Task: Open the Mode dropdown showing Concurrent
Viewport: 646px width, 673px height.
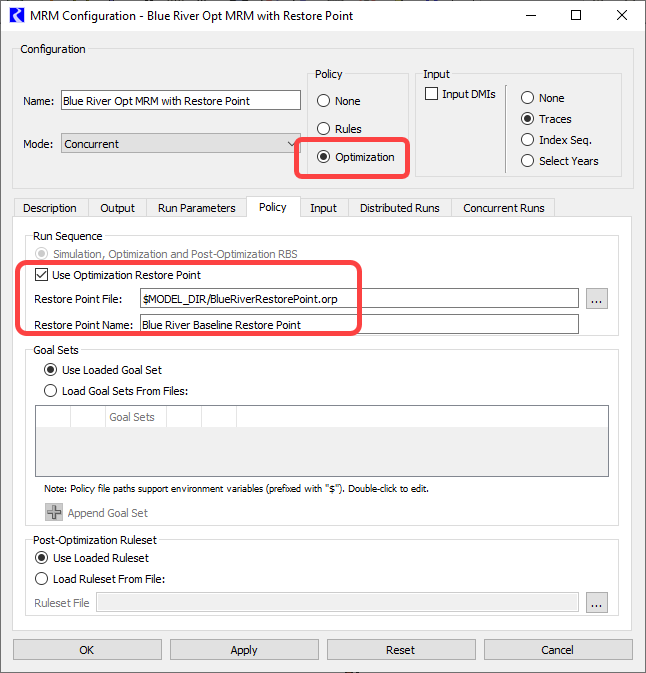Action: [x=180, y=144]
